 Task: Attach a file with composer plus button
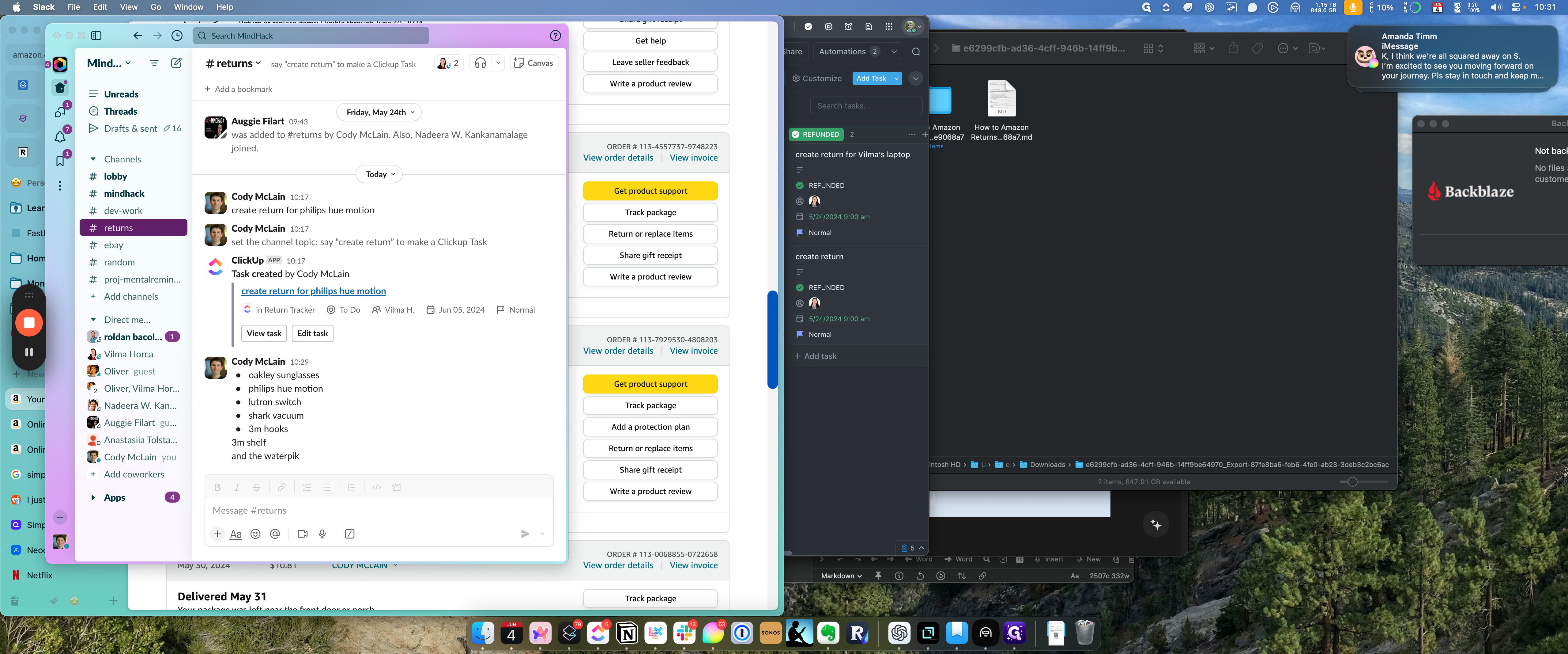point(217,534)
